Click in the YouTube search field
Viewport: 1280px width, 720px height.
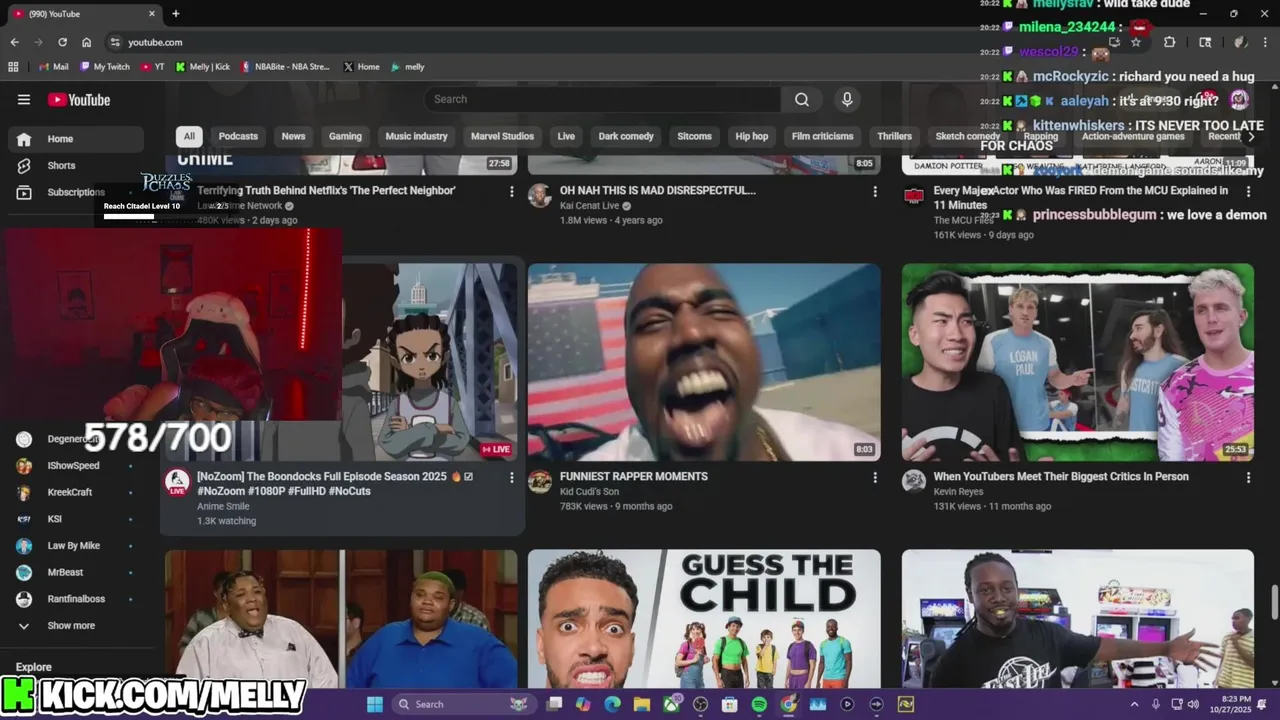[x=602, y=99]
